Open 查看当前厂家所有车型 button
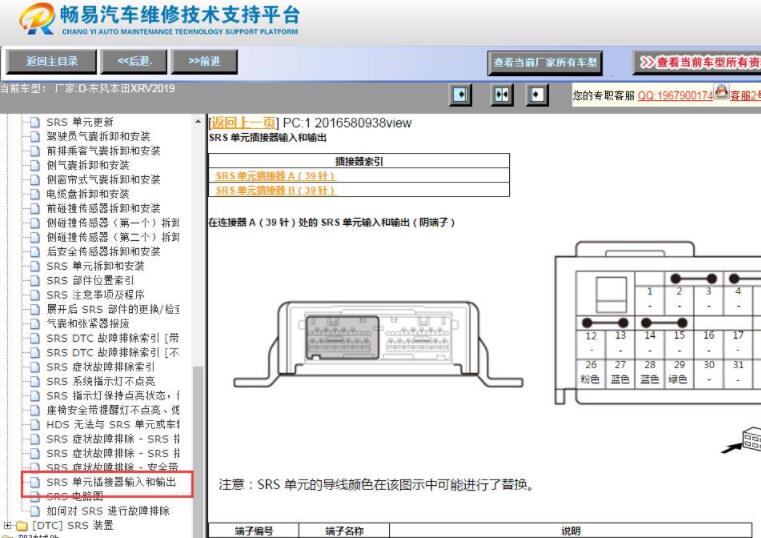The image size is (761, 538). click(x=545, y=63)
